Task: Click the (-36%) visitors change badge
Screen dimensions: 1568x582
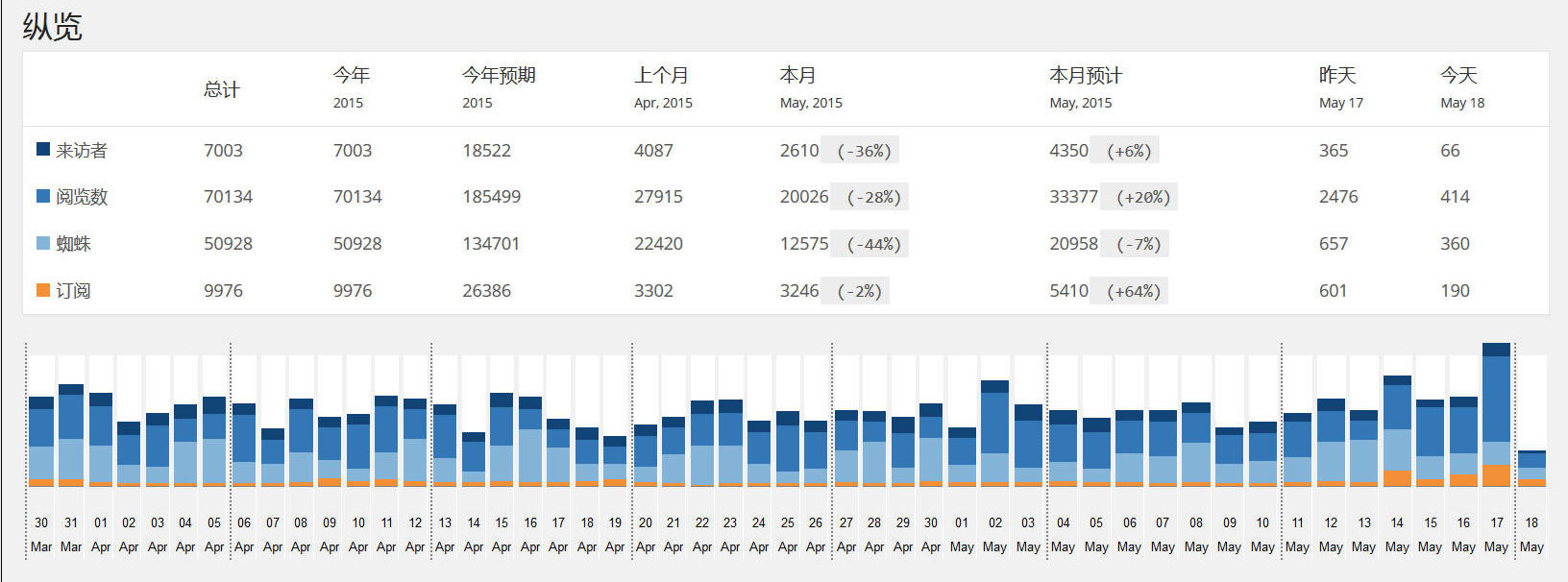Action: pyautogui.click(x=864, y=151)
